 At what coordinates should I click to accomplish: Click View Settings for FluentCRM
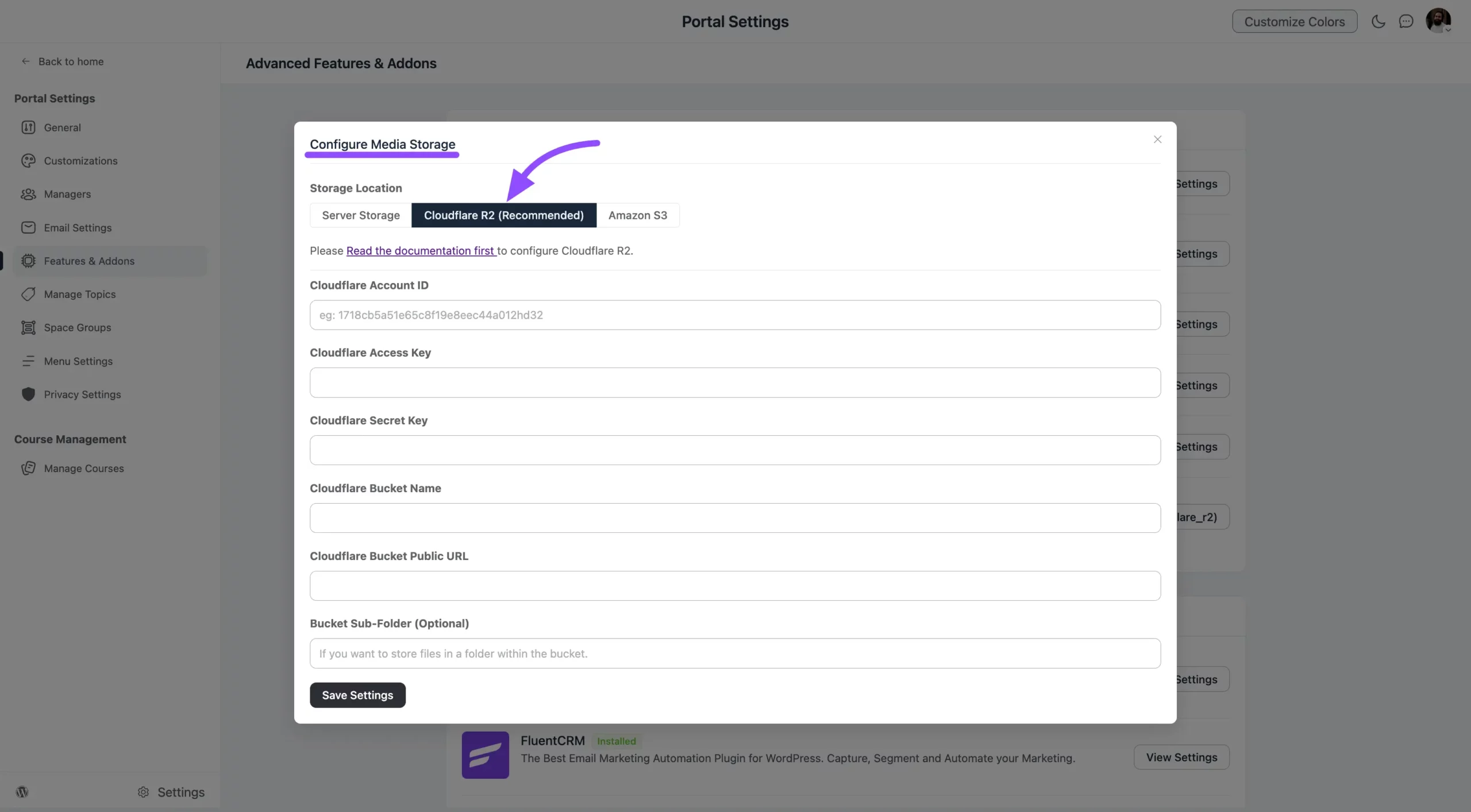coord(1181,757)
